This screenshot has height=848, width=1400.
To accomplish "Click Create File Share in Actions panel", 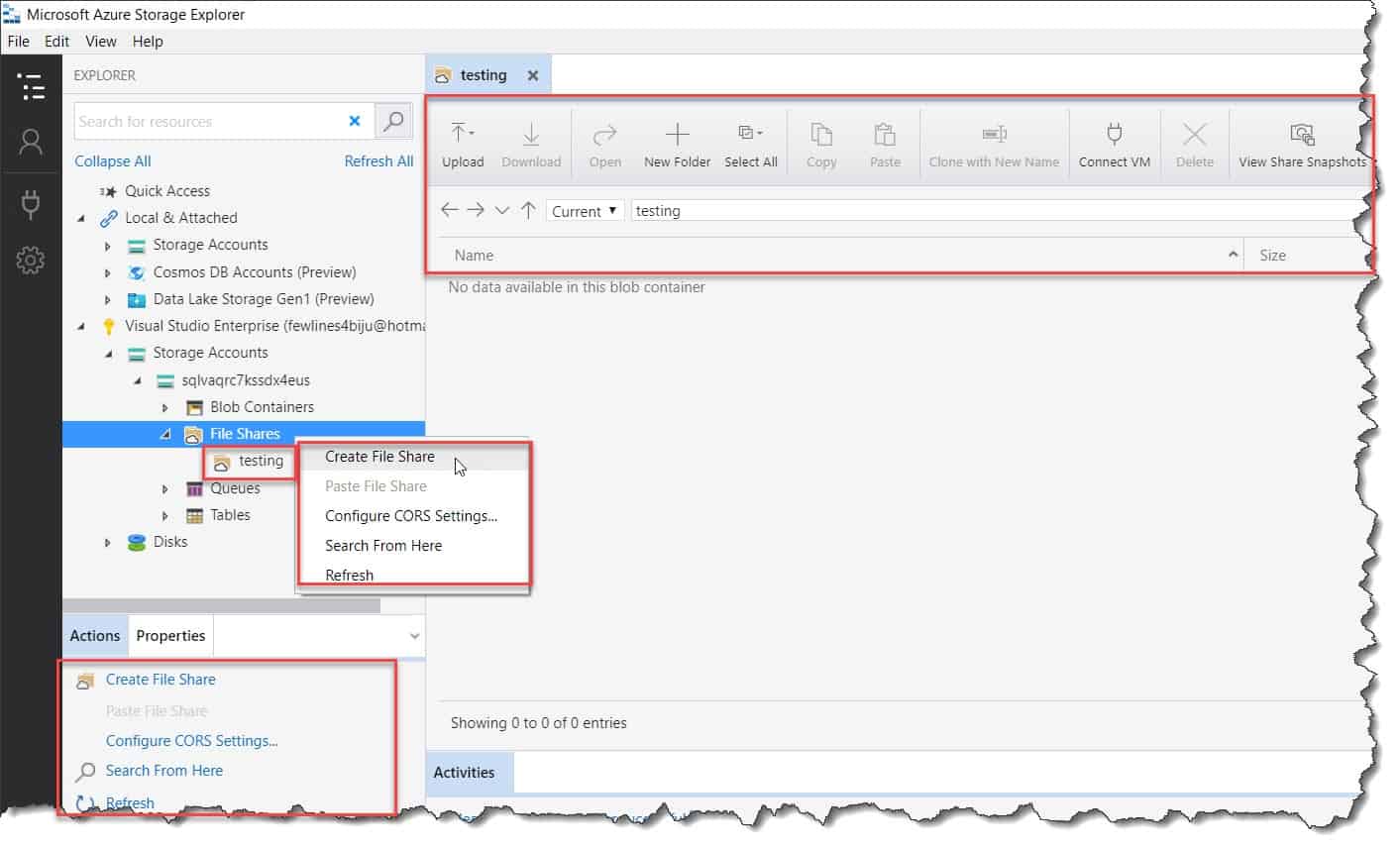I will pos(161,680).
